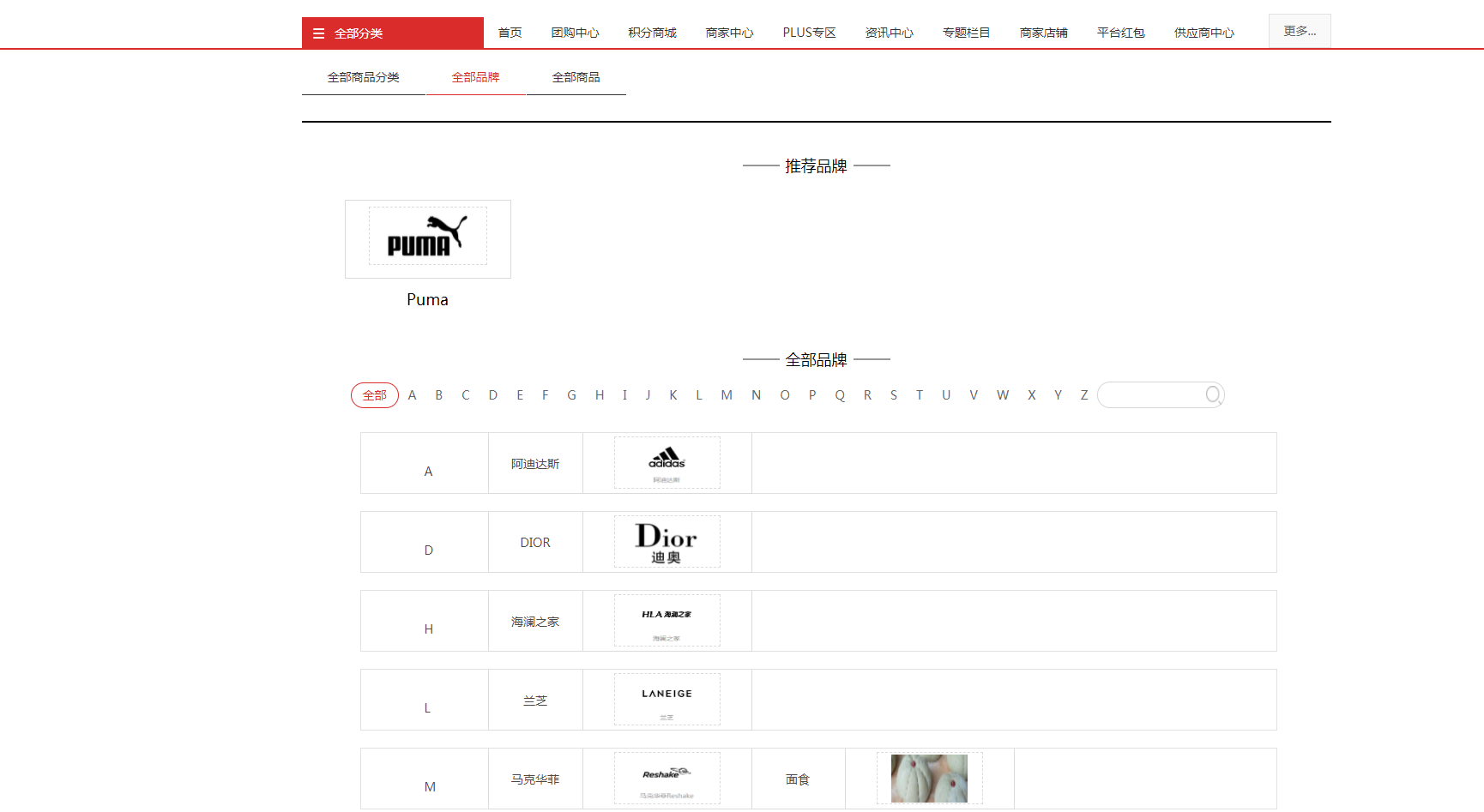Screen dimensions: 1484x812
Task: Open the Reshake brand logo
Action: point(667,778)
